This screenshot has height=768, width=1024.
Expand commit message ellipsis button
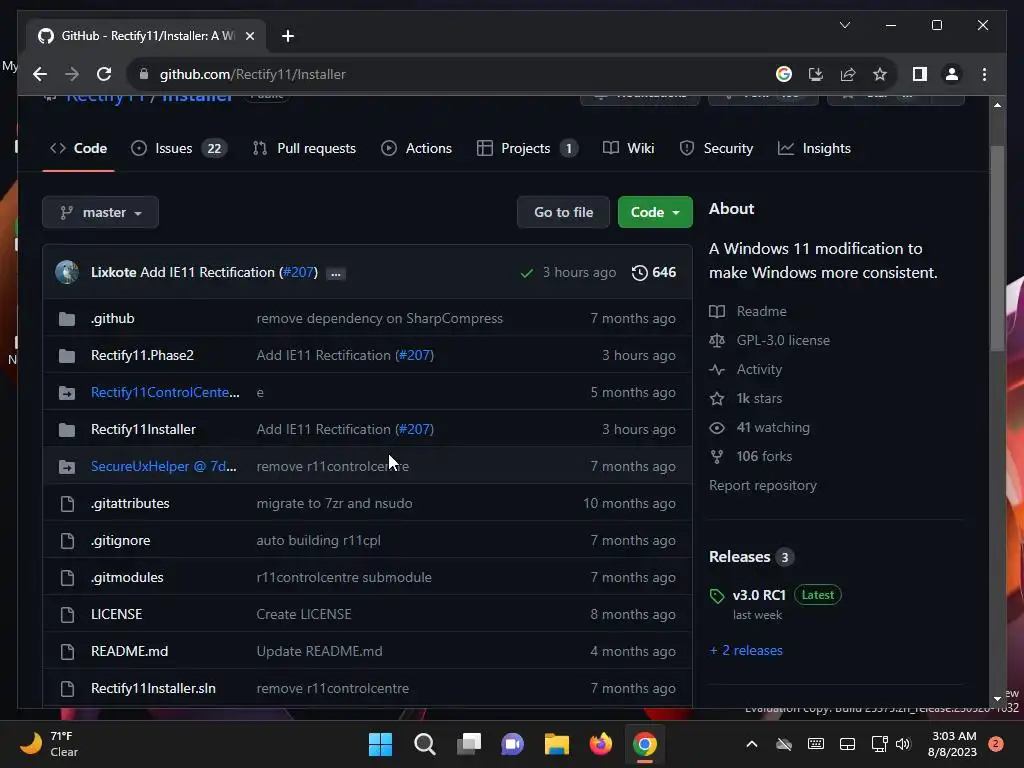click(336, 274)
